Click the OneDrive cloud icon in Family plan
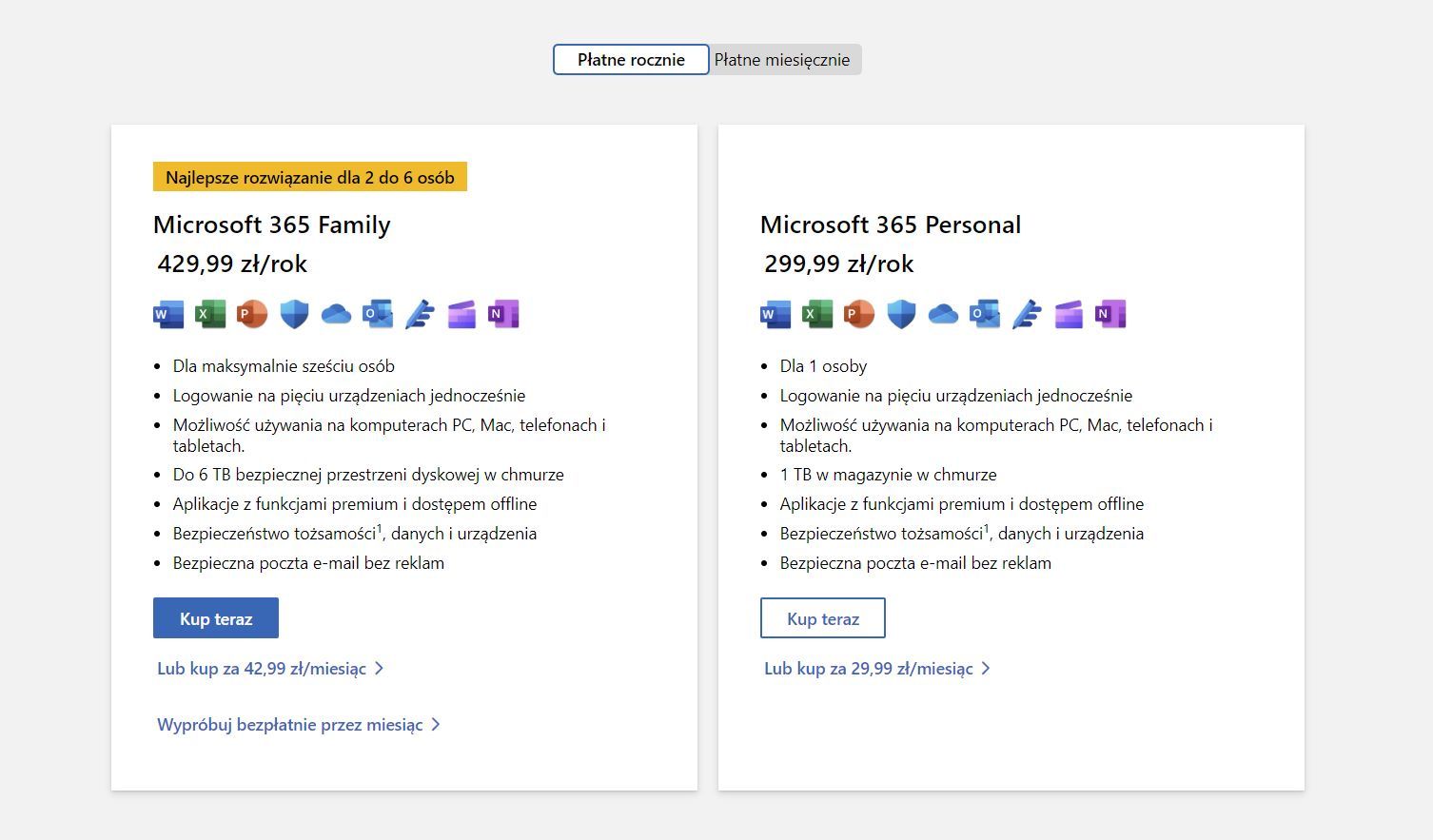 pos(336,314)
